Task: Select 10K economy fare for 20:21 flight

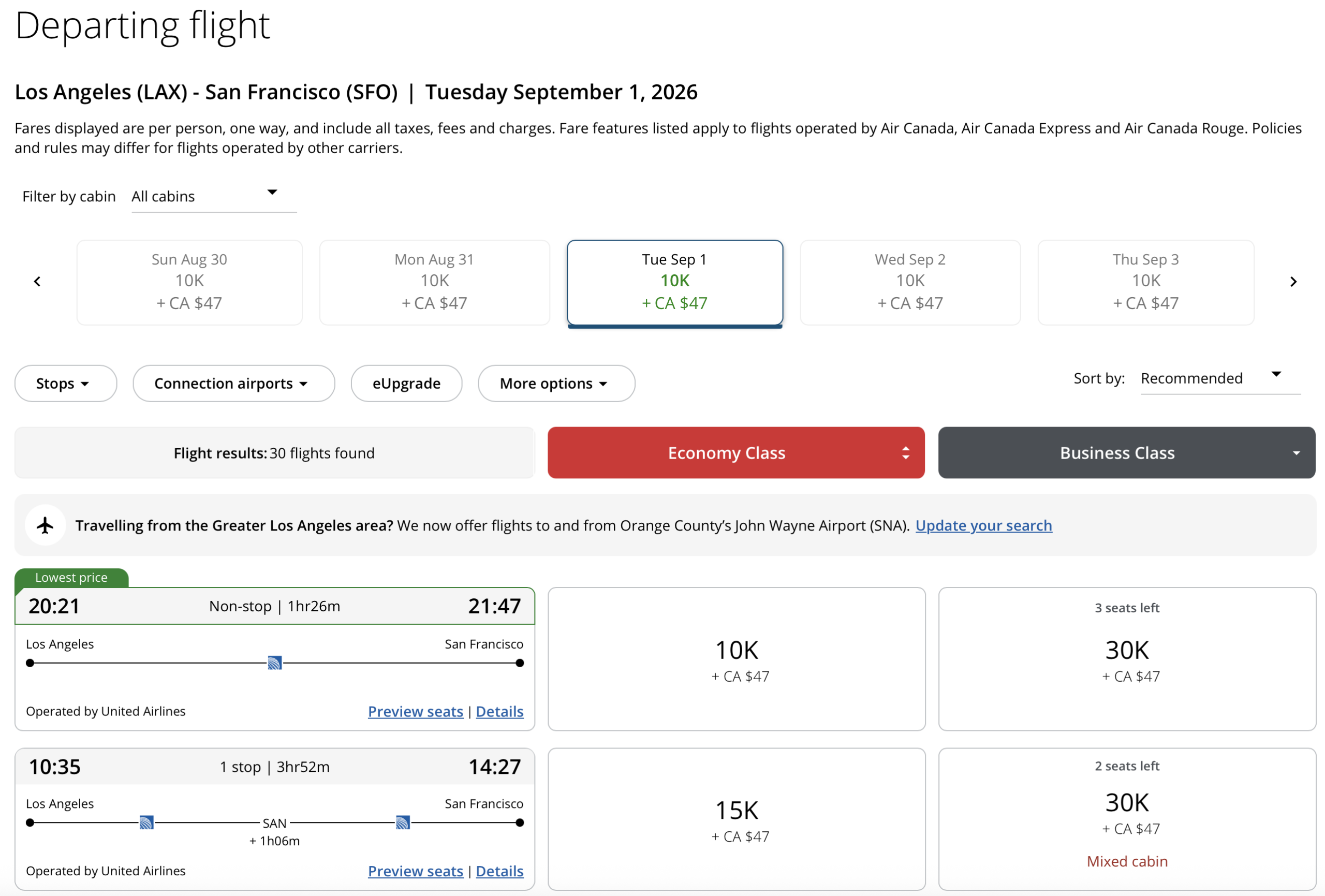Action: (x=737, y=659)
